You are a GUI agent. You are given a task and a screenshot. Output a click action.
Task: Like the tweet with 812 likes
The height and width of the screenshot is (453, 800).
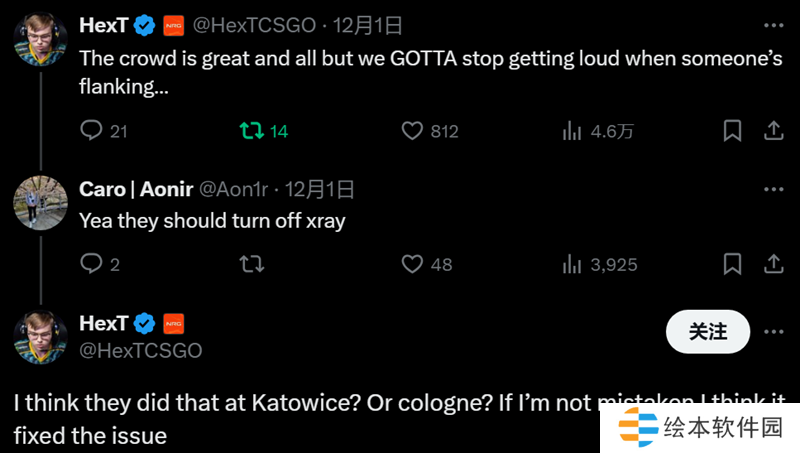click(430, 131)
